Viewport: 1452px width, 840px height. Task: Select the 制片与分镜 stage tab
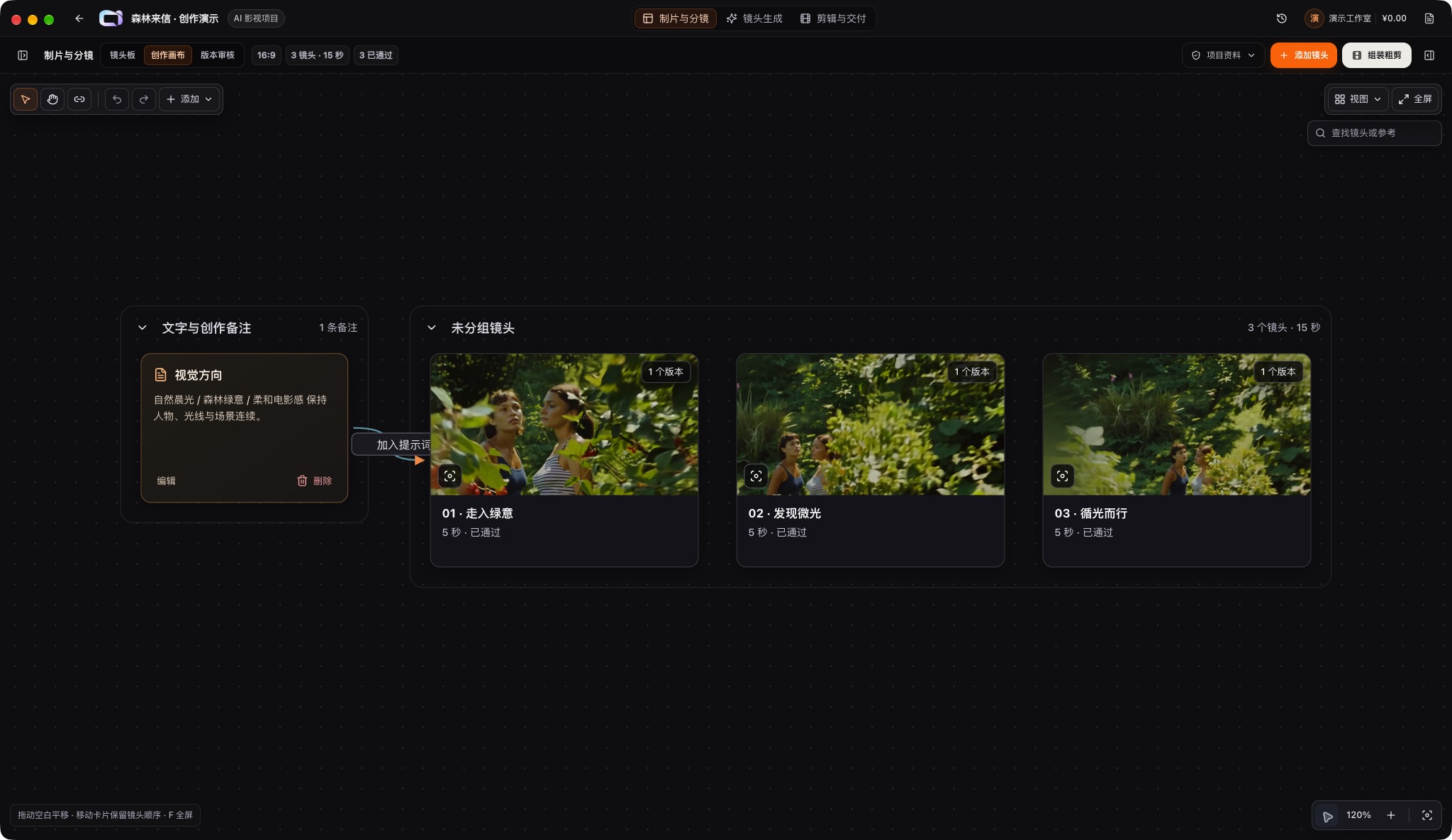click(x=676, y=18)
